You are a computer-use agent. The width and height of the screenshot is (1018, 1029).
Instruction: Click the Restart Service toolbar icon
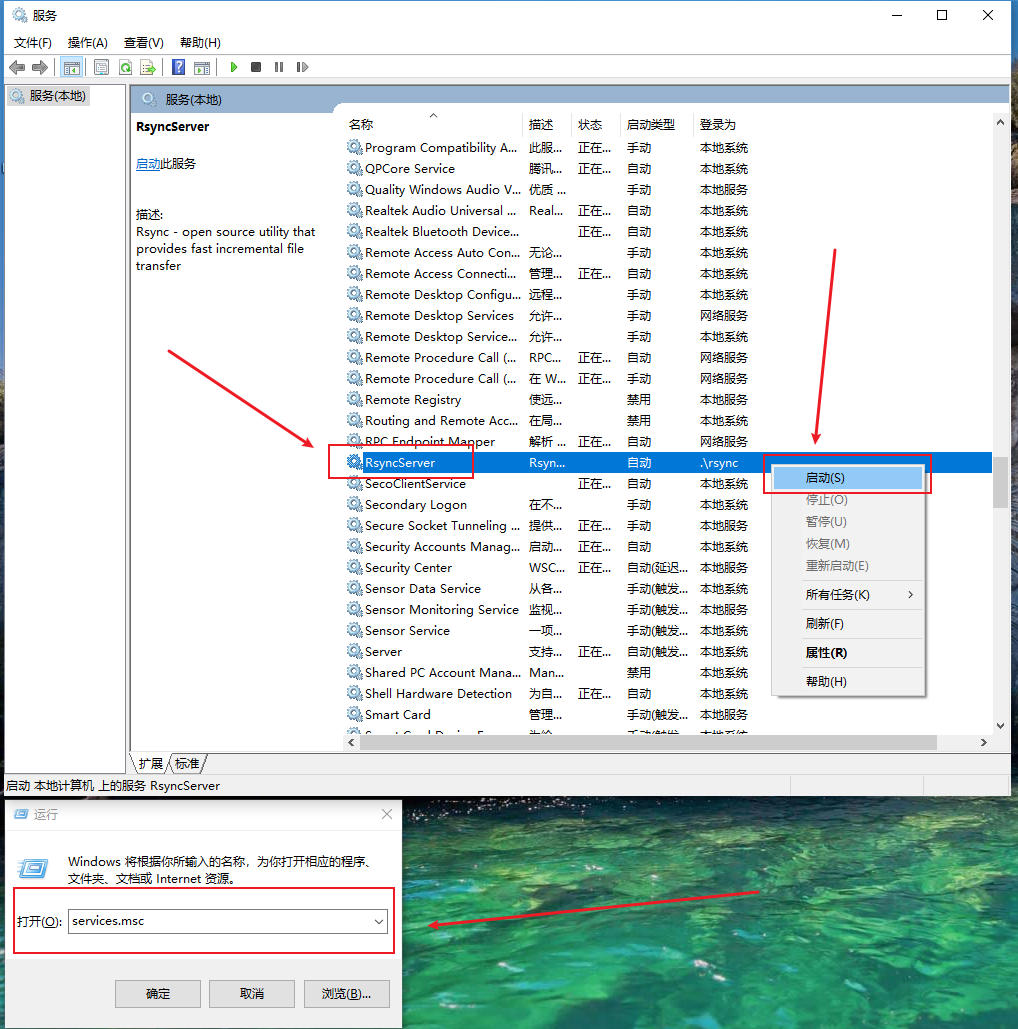click(302, 67)
